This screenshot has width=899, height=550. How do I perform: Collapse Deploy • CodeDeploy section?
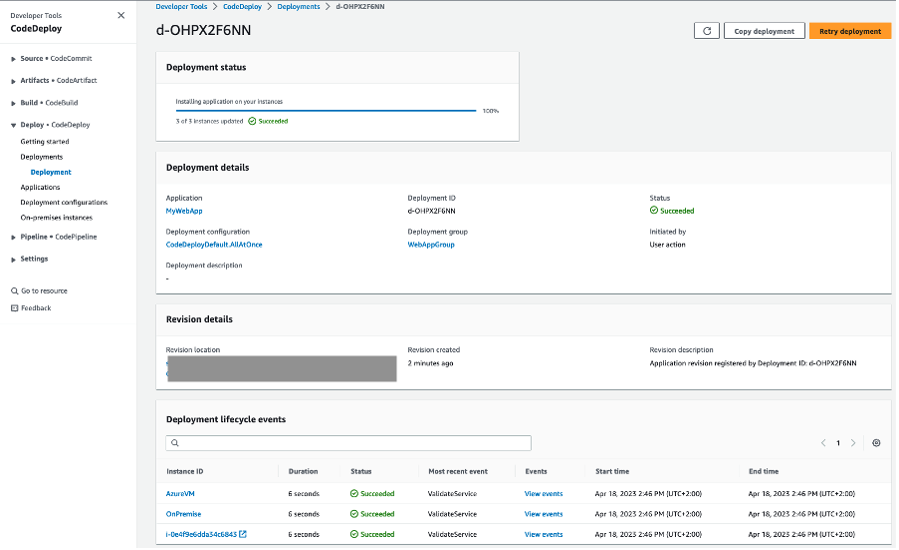[x=13, y=126]
